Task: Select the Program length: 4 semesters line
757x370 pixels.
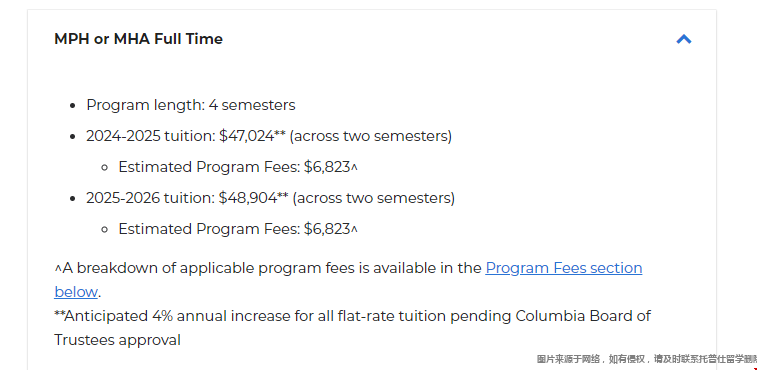Action: point(191,105)
